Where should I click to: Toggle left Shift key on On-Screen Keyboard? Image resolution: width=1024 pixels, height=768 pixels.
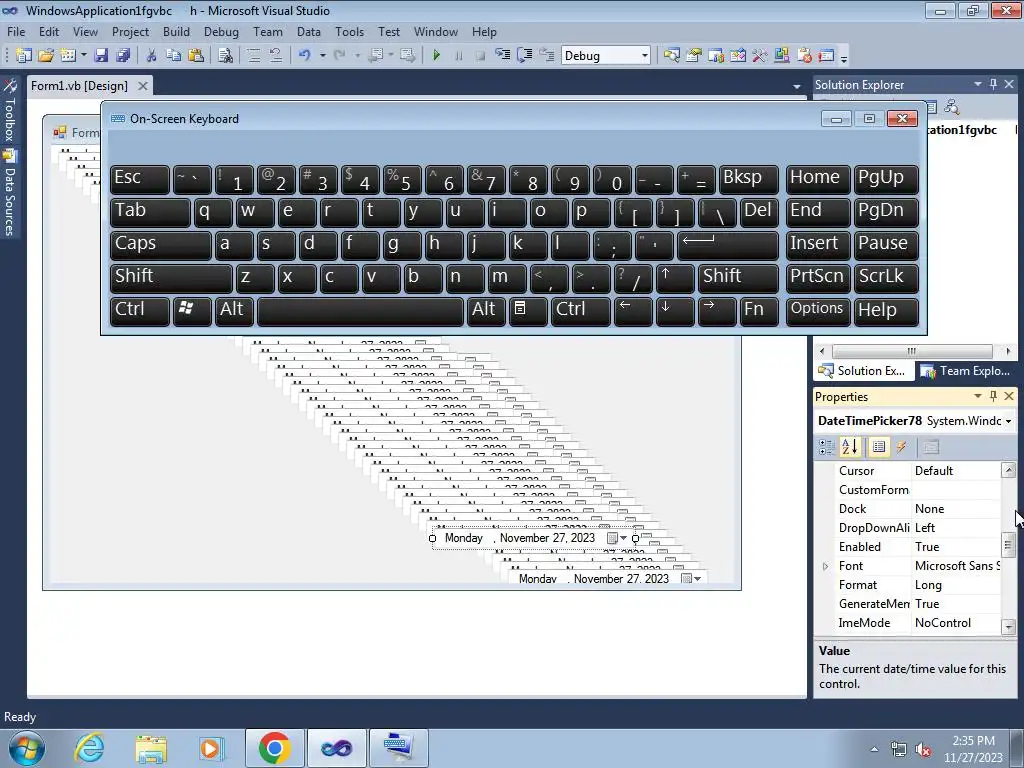point(171,277)
